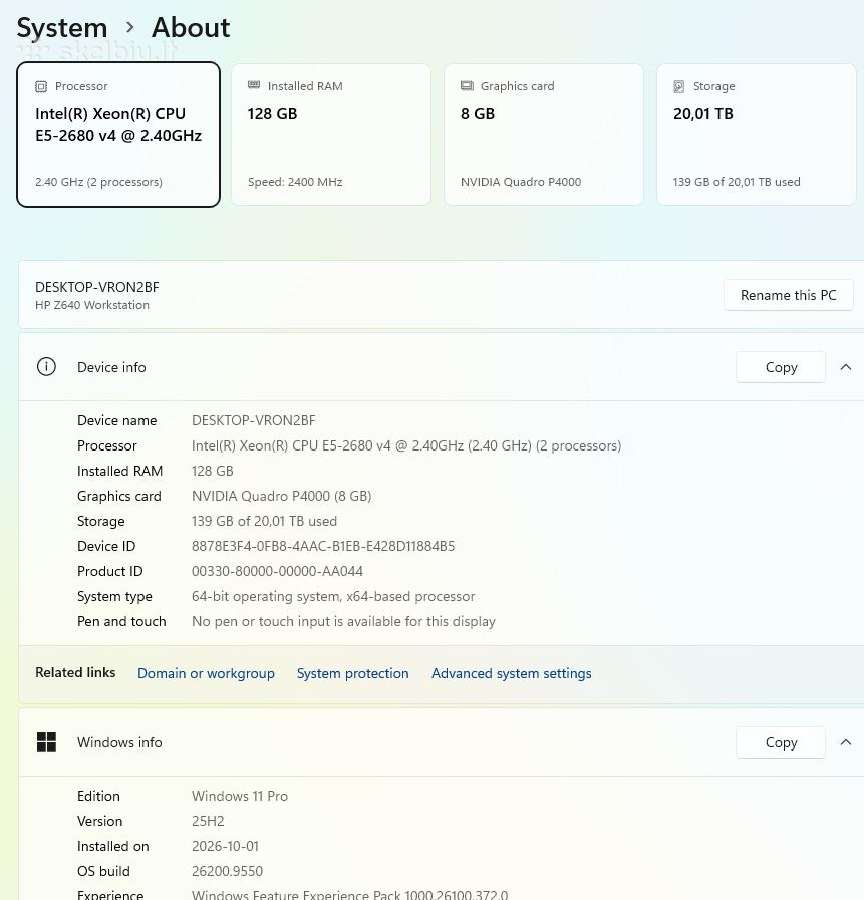The width and height of the screenshot is (864, 900).
Task: Select the Processor summary card
Action: (118, 134)
